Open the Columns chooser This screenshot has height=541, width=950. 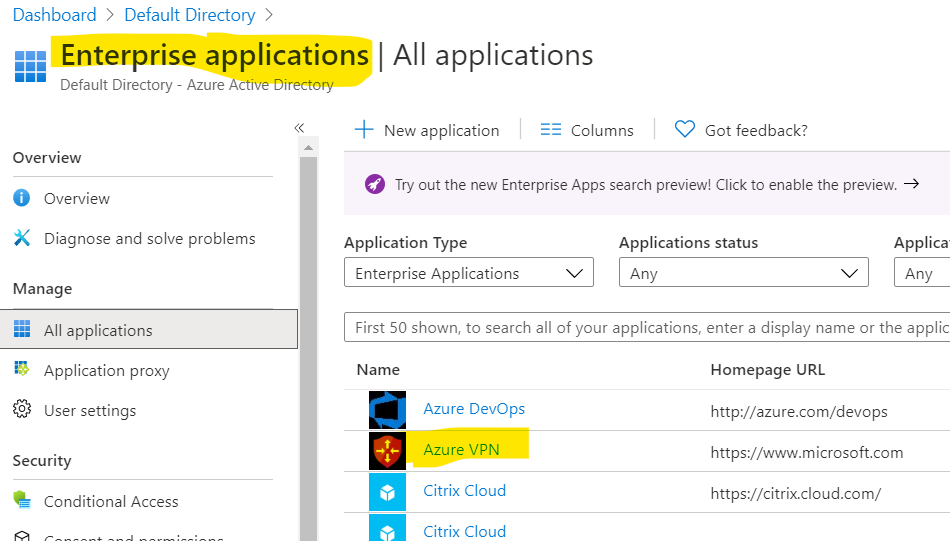point(587,130)
